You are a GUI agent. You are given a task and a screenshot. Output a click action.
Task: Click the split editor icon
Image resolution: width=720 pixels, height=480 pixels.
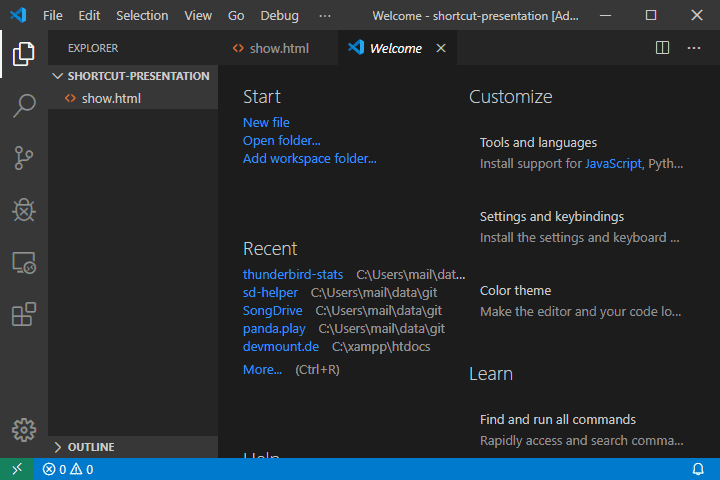[662, 48]
